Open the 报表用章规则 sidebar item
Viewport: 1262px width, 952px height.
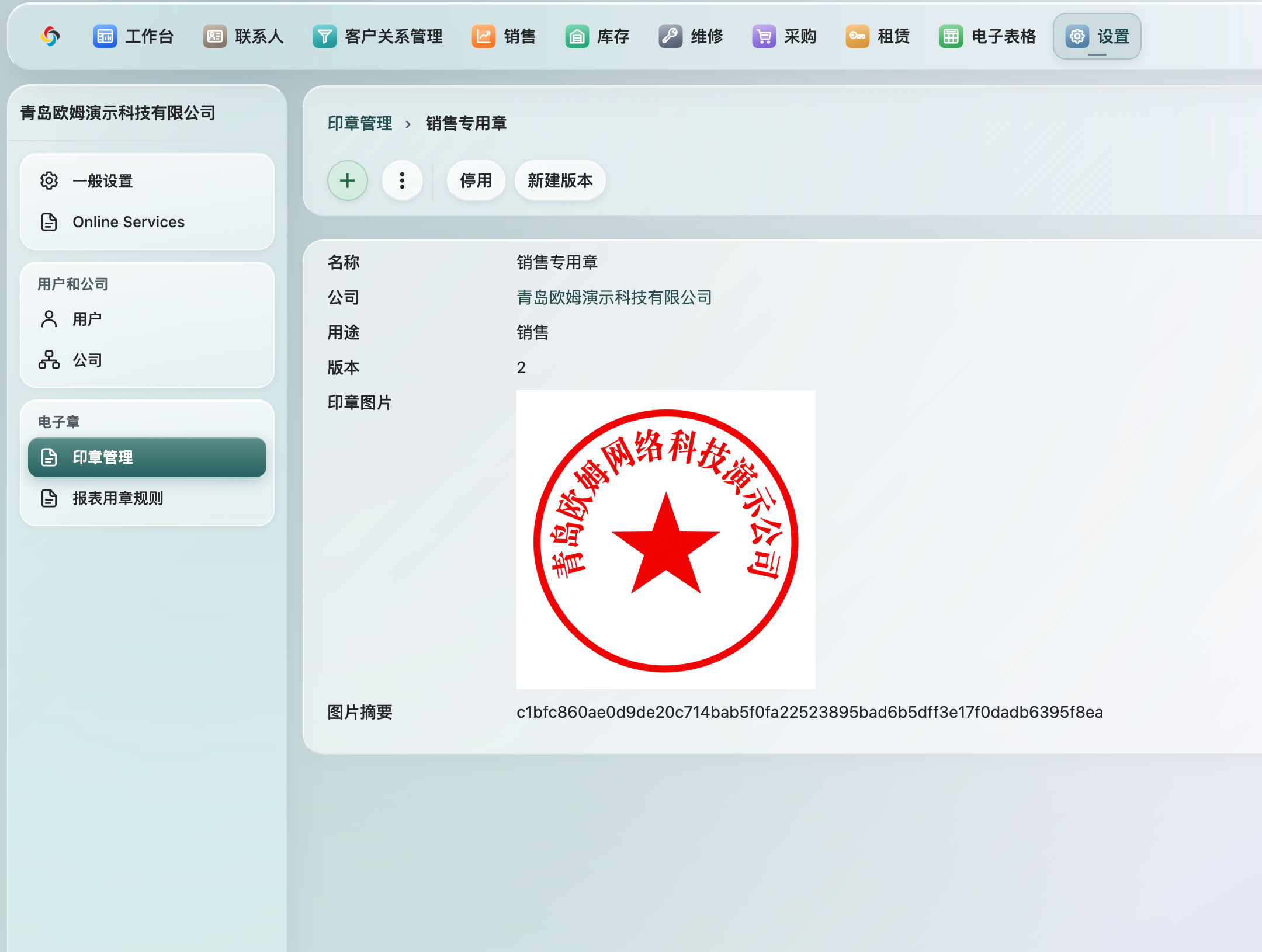pos(147,498)
